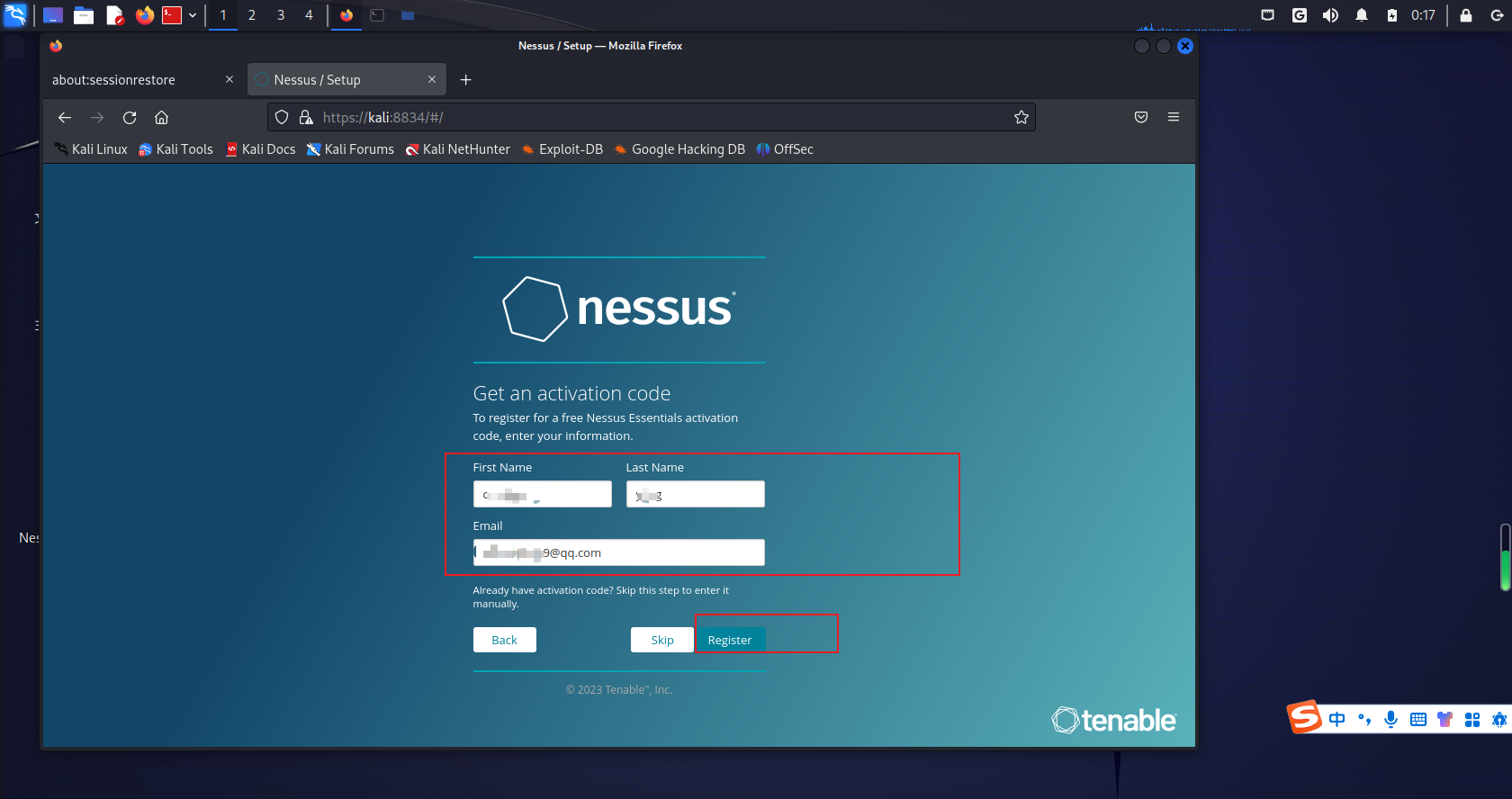Open the tracking protection shield icon
This screenshot has height=799, width=1512.
click(x=282, y=117)
